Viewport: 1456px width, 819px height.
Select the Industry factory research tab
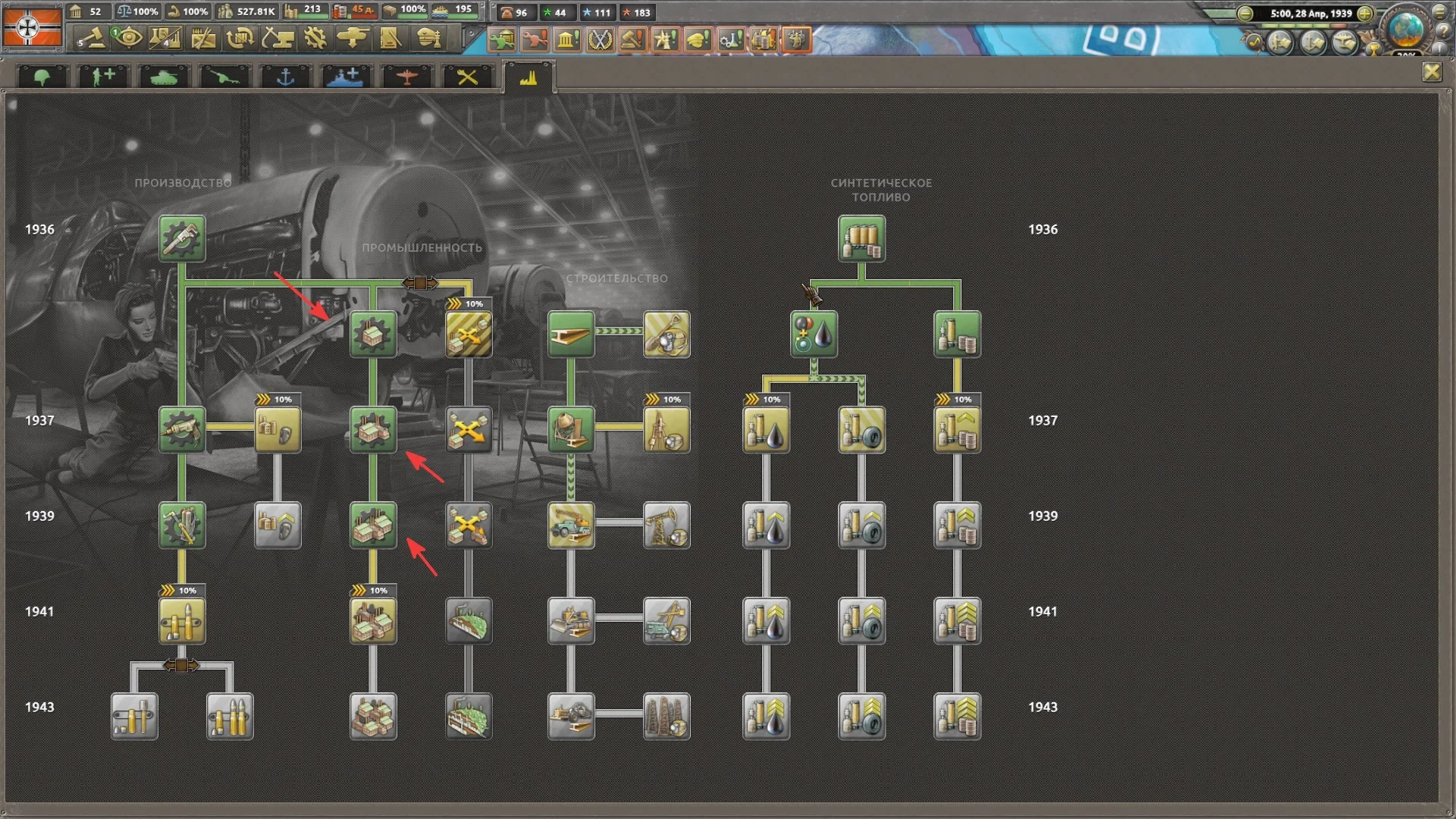tap(529, 77)
